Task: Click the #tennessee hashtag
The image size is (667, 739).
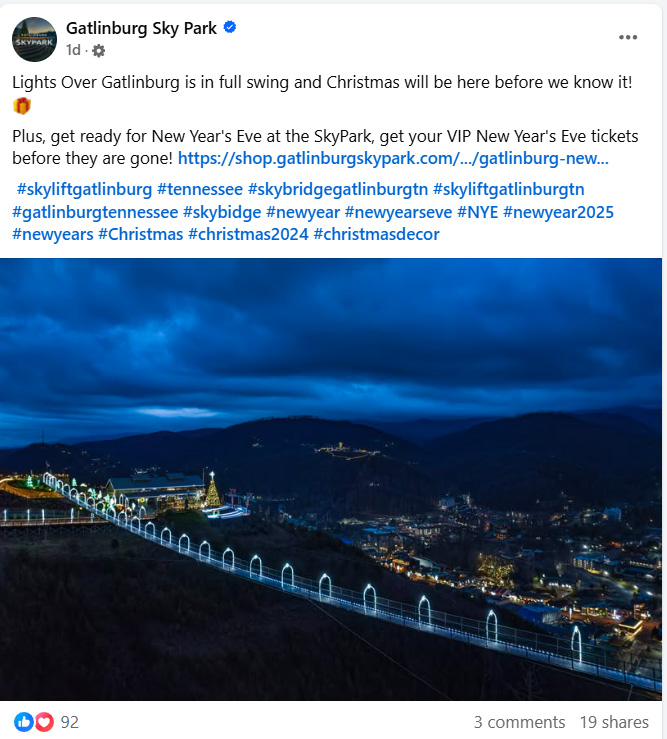Action: tap(200, 189)
